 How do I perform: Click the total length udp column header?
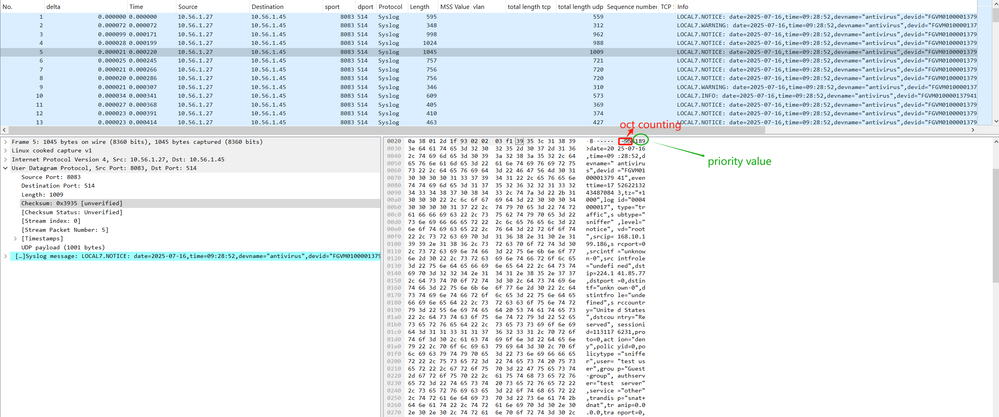coord(581,6)
